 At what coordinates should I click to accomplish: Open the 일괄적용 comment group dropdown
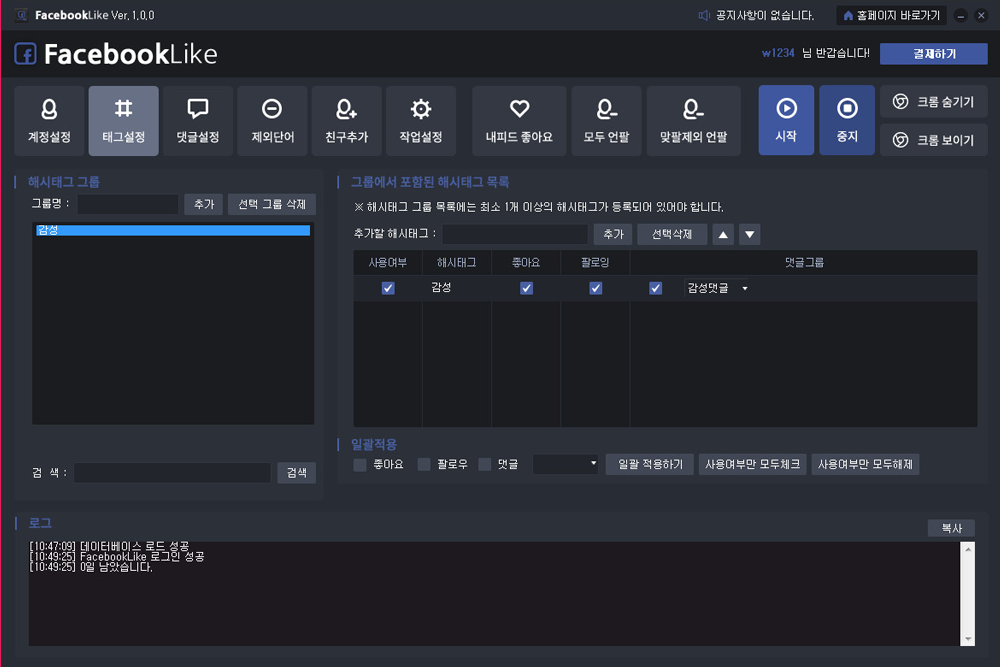[566, 464]
